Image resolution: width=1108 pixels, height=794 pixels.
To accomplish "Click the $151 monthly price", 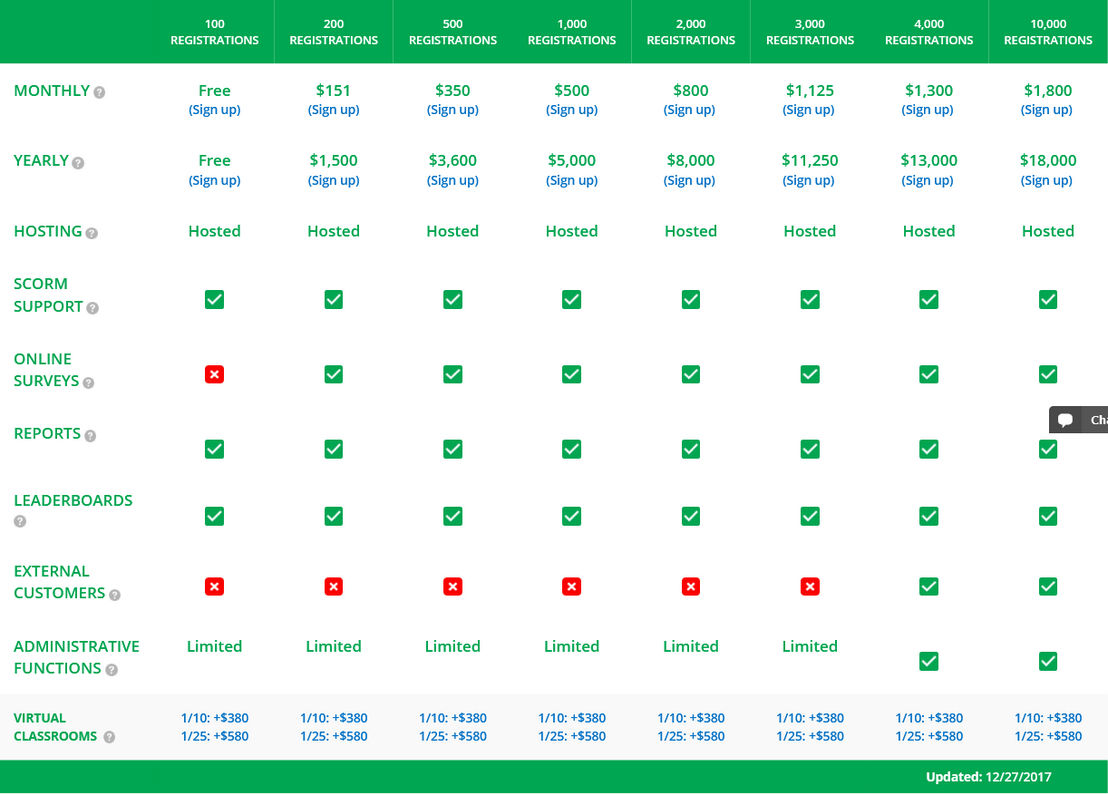I will (x=334, y=90).
